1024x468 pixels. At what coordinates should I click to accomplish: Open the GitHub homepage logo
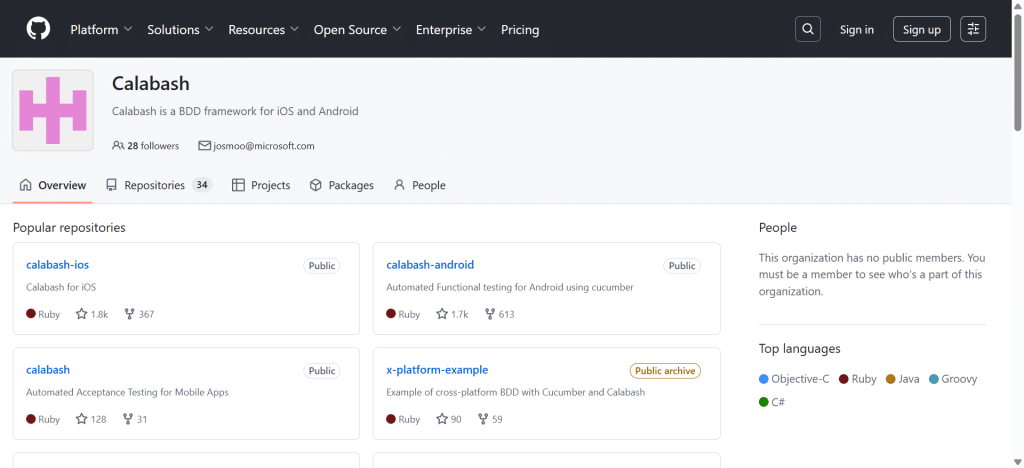(38, 29)
